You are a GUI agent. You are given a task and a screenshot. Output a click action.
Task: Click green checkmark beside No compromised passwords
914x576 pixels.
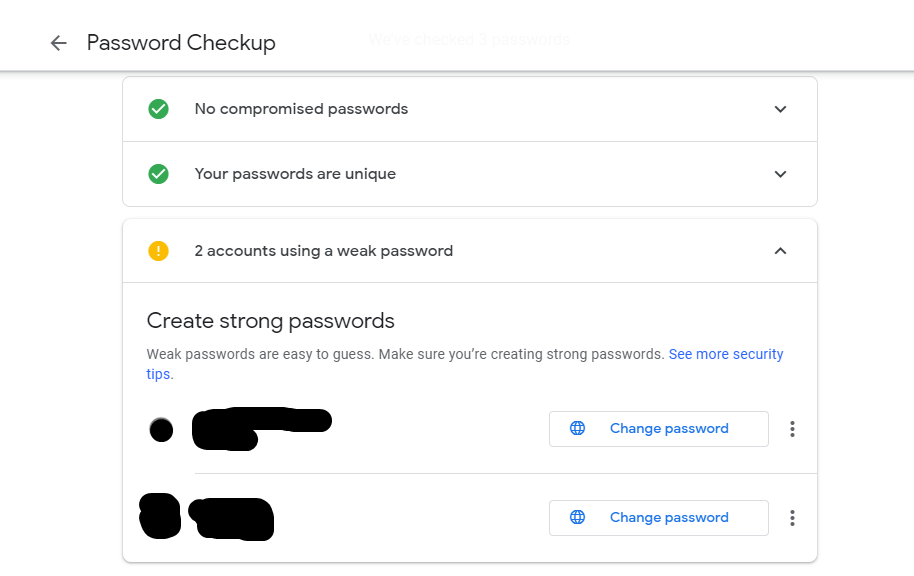click(158, 109)
